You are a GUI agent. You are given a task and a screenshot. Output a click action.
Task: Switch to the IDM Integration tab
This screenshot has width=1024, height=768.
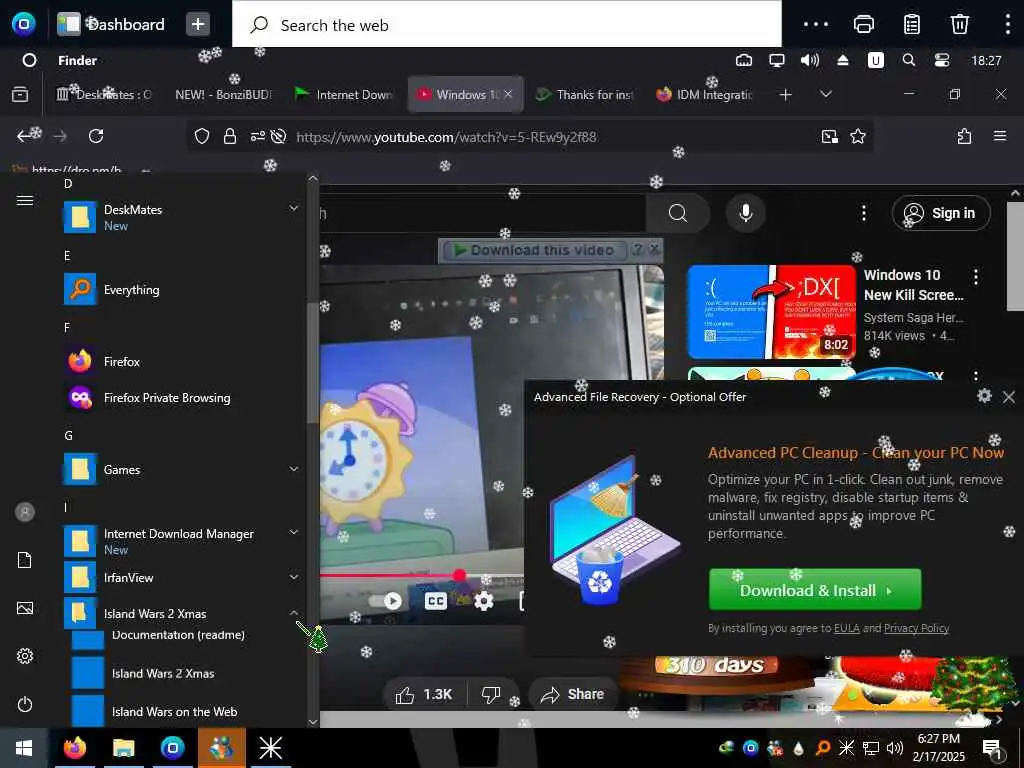pos(705,95)
